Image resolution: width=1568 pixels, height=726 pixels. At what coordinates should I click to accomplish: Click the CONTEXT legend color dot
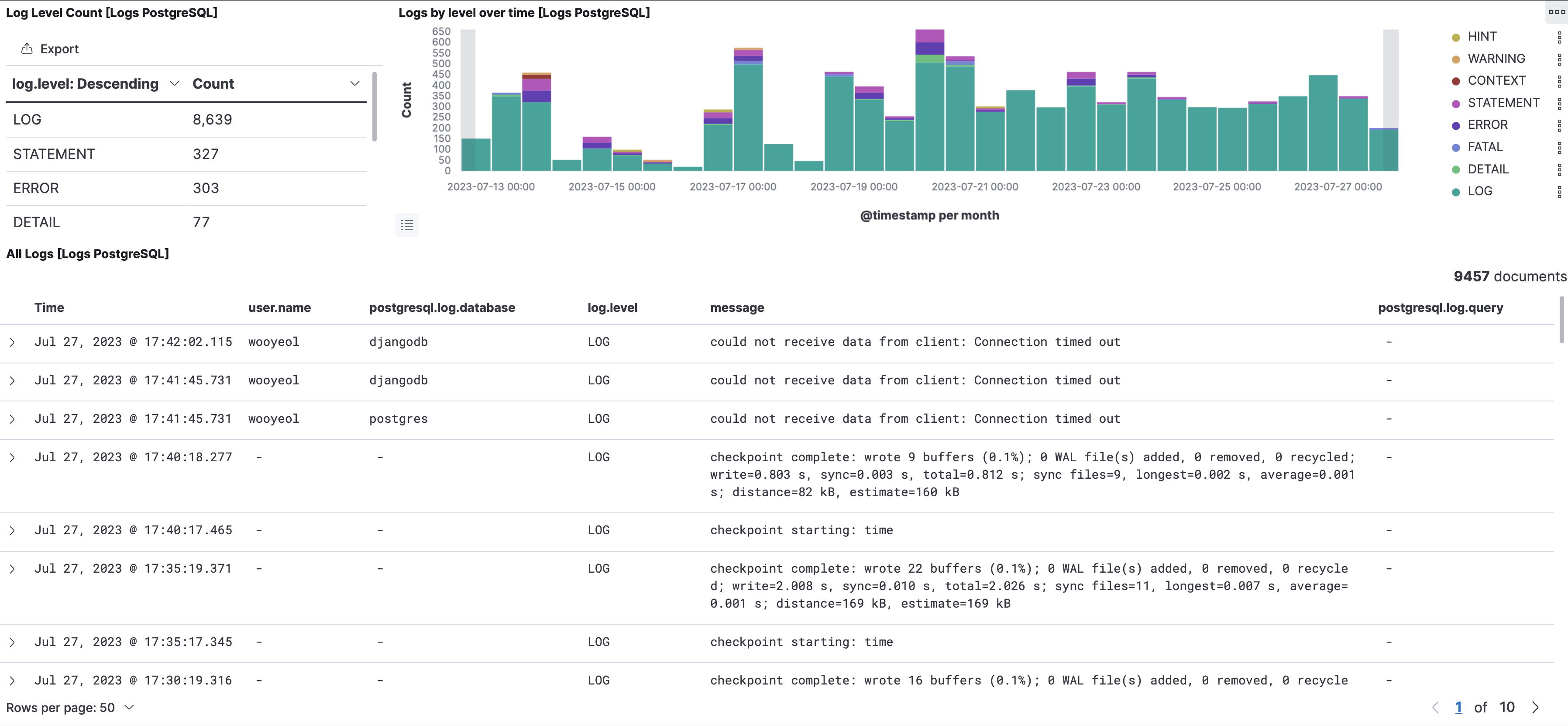(x=1455, y=81)
